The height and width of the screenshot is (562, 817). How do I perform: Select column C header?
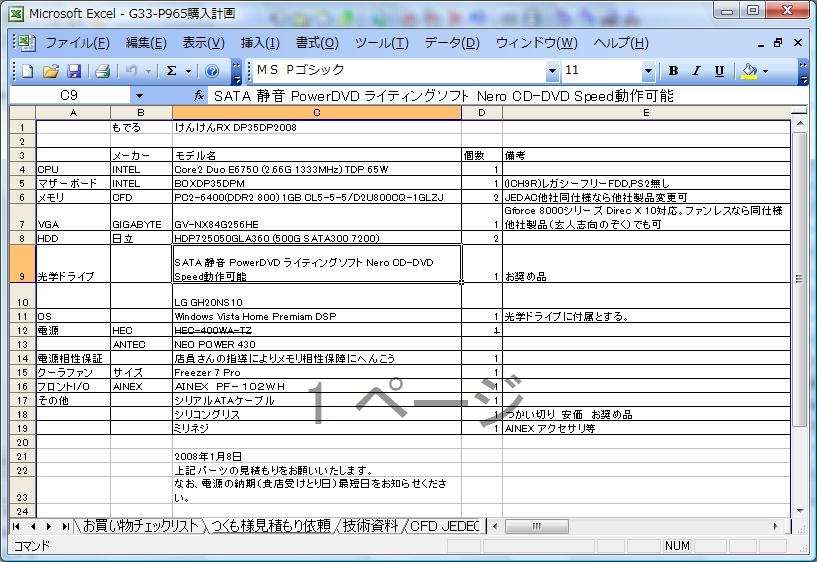pos(317,113)
